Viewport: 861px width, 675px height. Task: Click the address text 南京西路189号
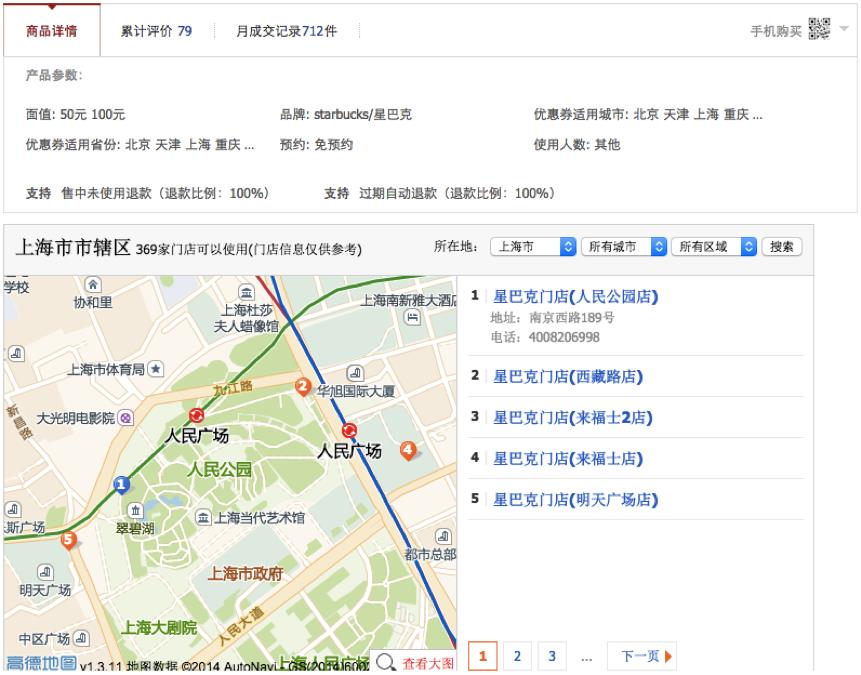click(572, 317)
